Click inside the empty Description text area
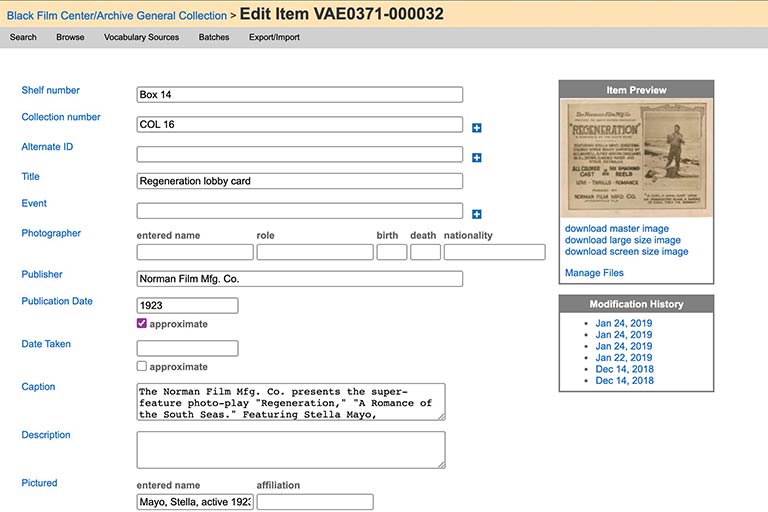This screenshot has height=512, width=768. point(290,449)
